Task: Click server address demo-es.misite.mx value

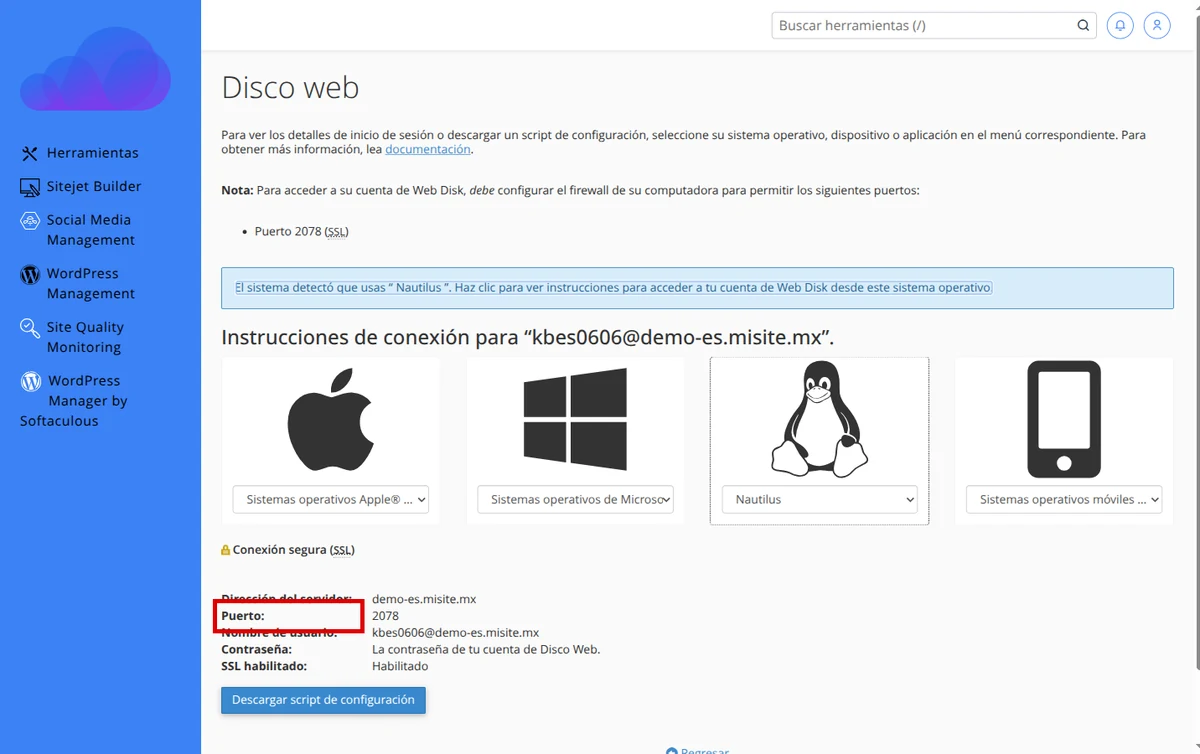Action: [x=424, y=599]
